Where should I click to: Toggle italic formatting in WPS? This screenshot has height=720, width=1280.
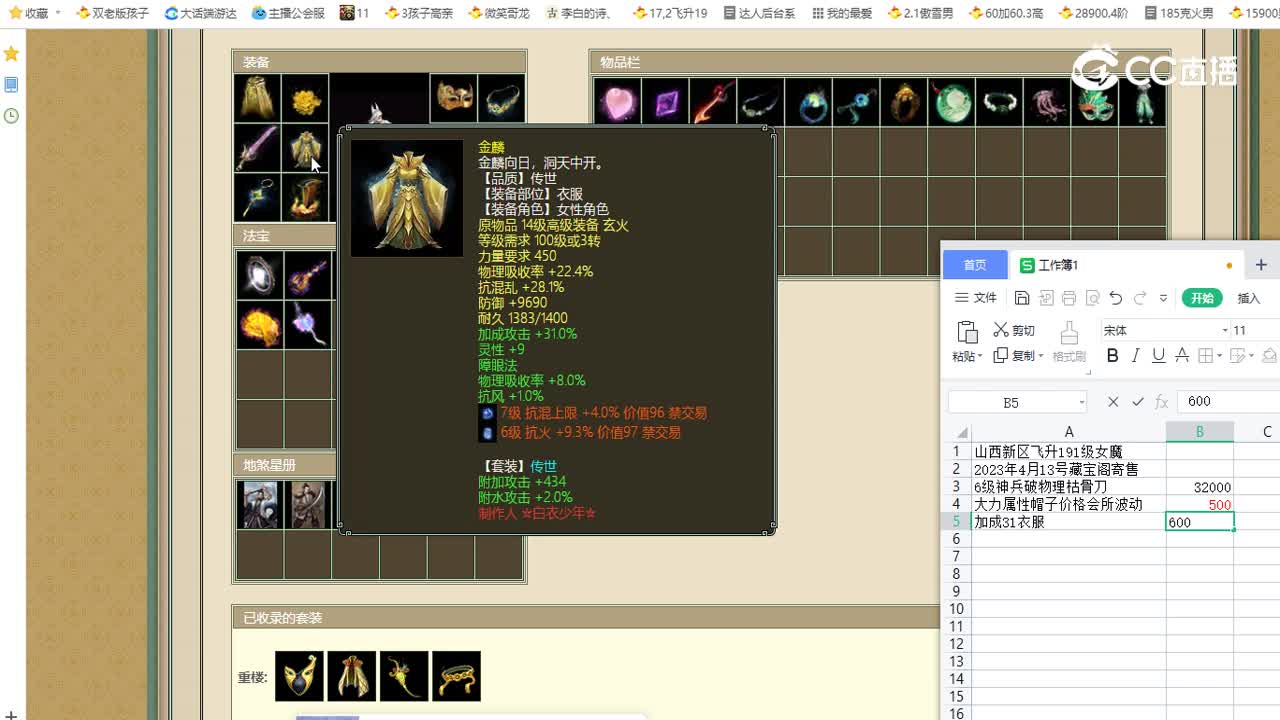pos(1135,356)
